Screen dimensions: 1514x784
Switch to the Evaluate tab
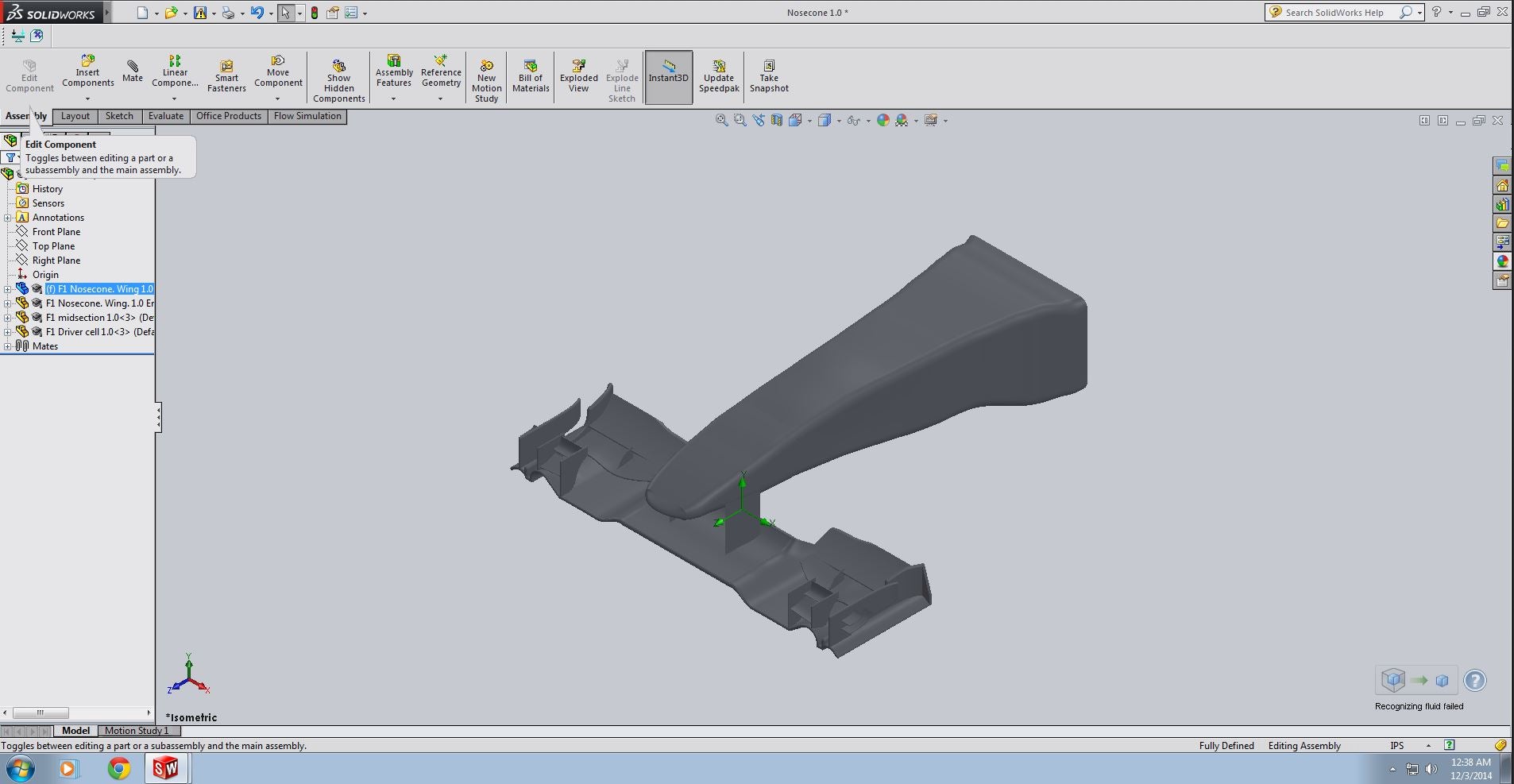(166, 116)
